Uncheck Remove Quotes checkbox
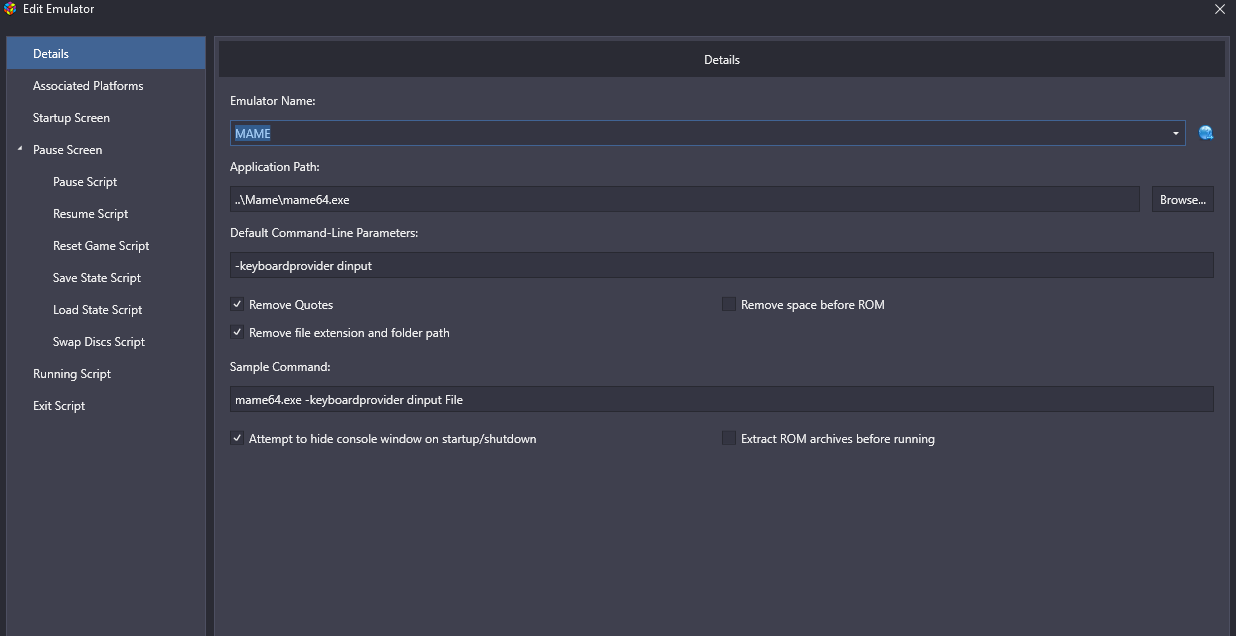The width and height of the screenshot is (1236, 636). pos(237,304)
